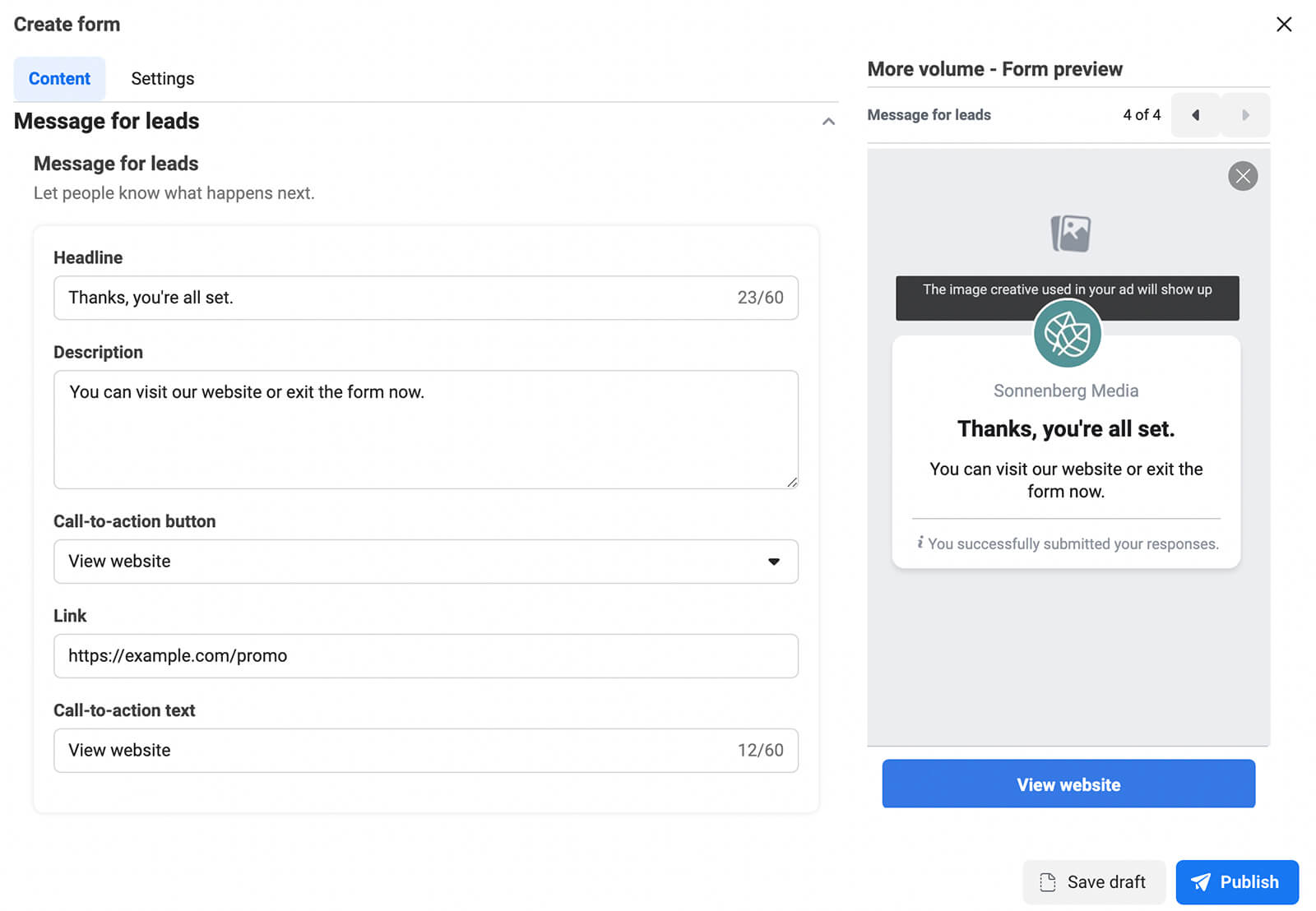The width and height of the screenshot is (1316, 911).
Task: Click the image placeholder icon in preview
Action: pyautogui.click(x=1070, y=234)
